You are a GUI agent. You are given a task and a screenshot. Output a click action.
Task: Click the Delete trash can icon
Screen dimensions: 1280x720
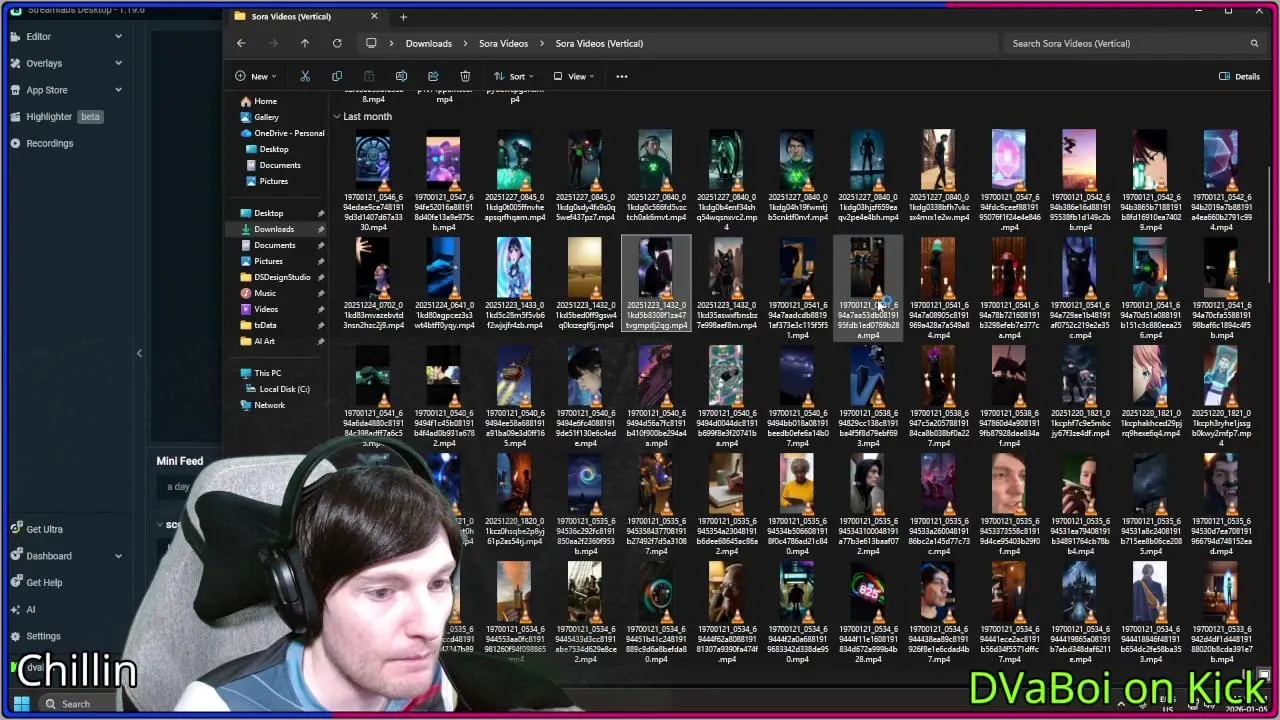coord(465,76)
